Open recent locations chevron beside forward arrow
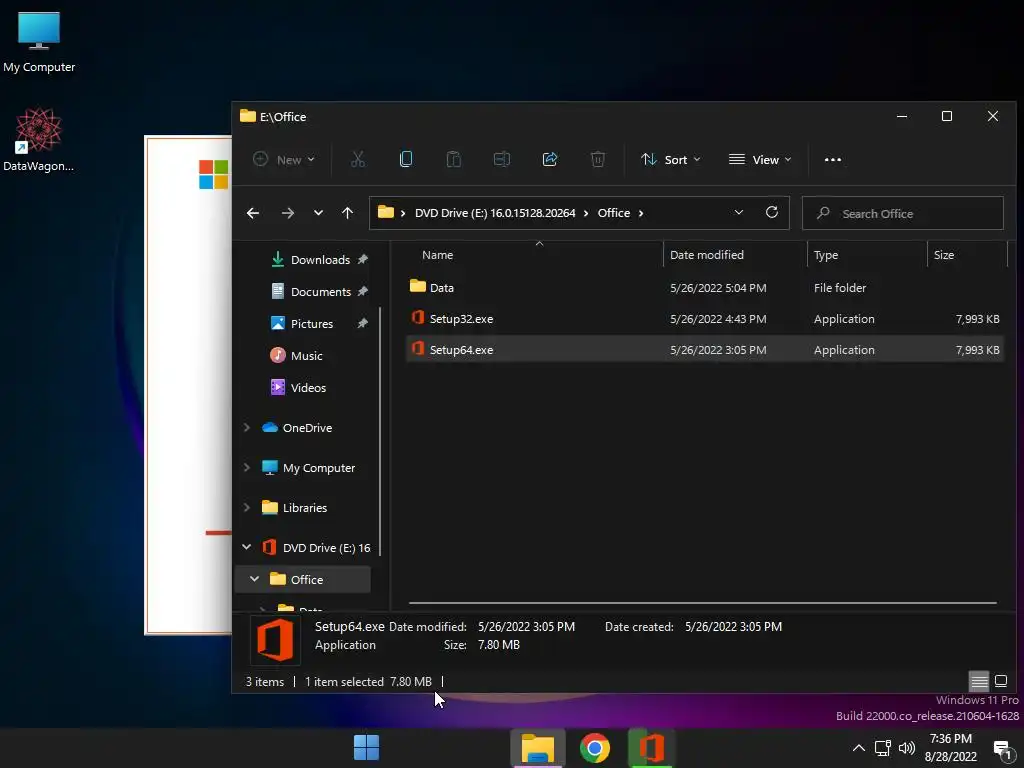This screenshot has height=768, width=1024. click(318, 213)
